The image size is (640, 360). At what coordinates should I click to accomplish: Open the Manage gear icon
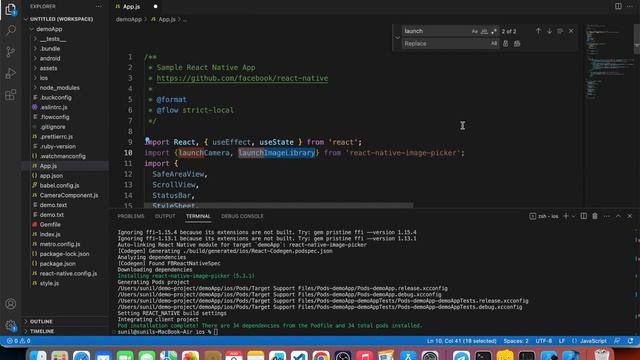tap(11, 325)
